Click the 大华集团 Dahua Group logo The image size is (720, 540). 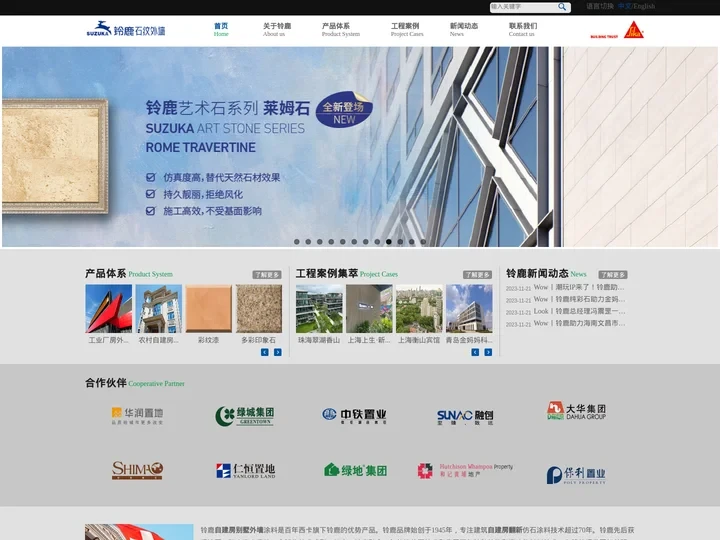click(x=576, y=411)
